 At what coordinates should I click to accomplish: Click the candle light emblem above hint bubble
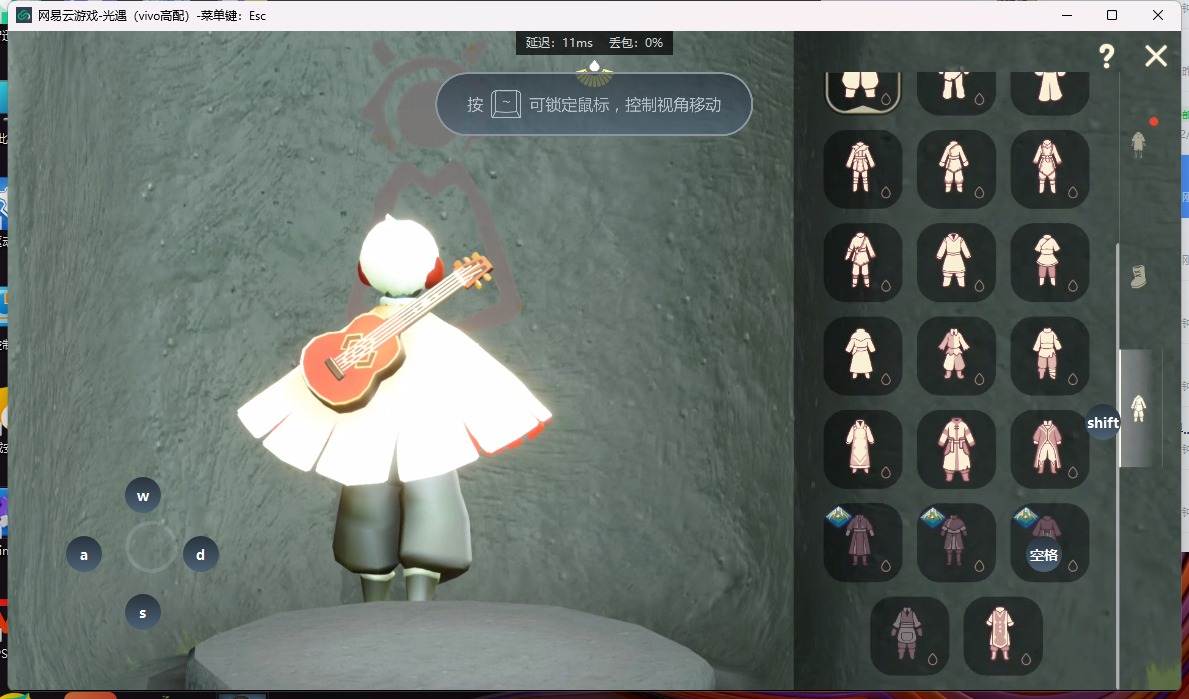(594, 72)
